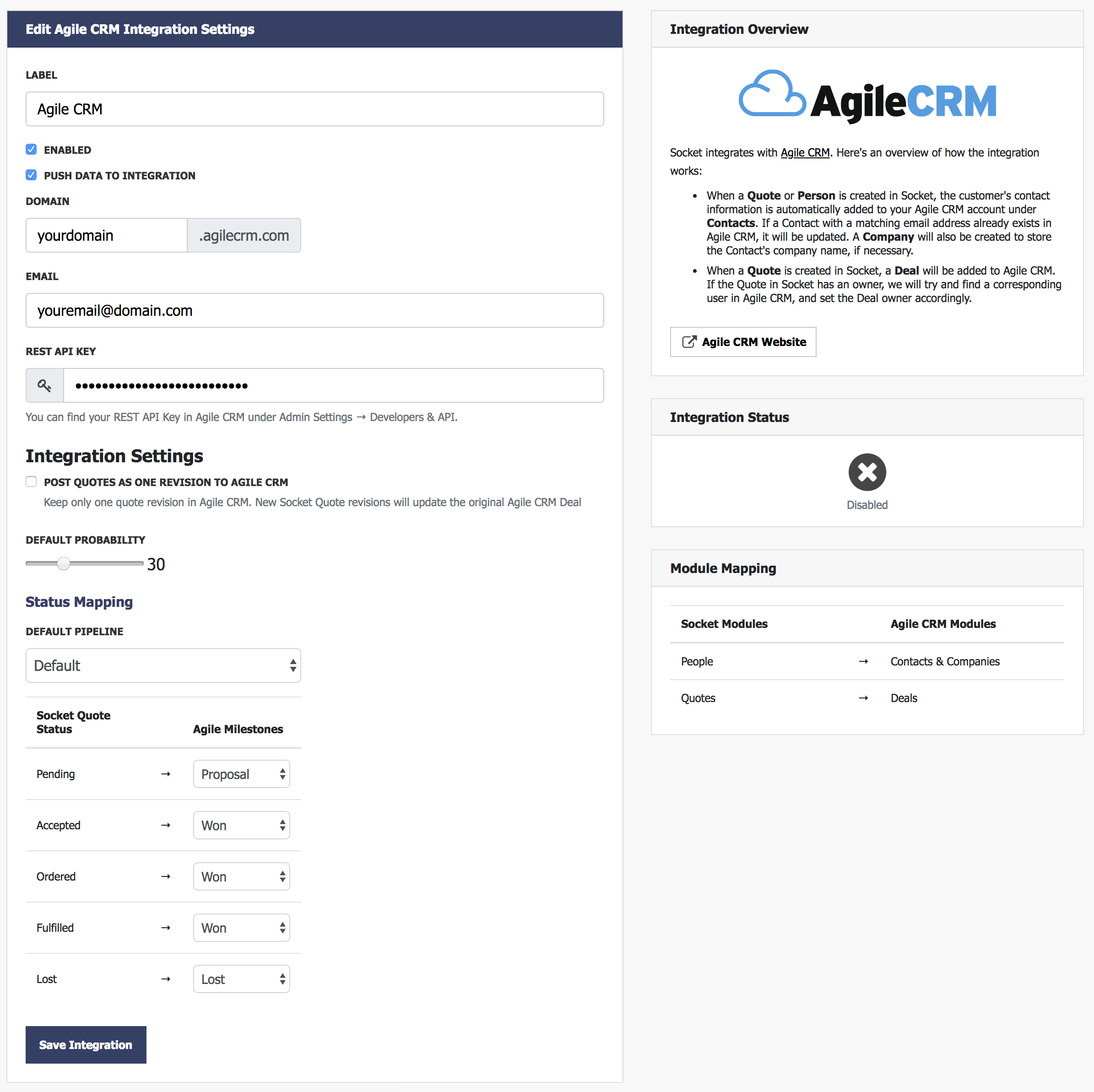The image size is (1094, 1092).
Task: Click the Agile CRM Modules column header
Action: coord(943,624)
